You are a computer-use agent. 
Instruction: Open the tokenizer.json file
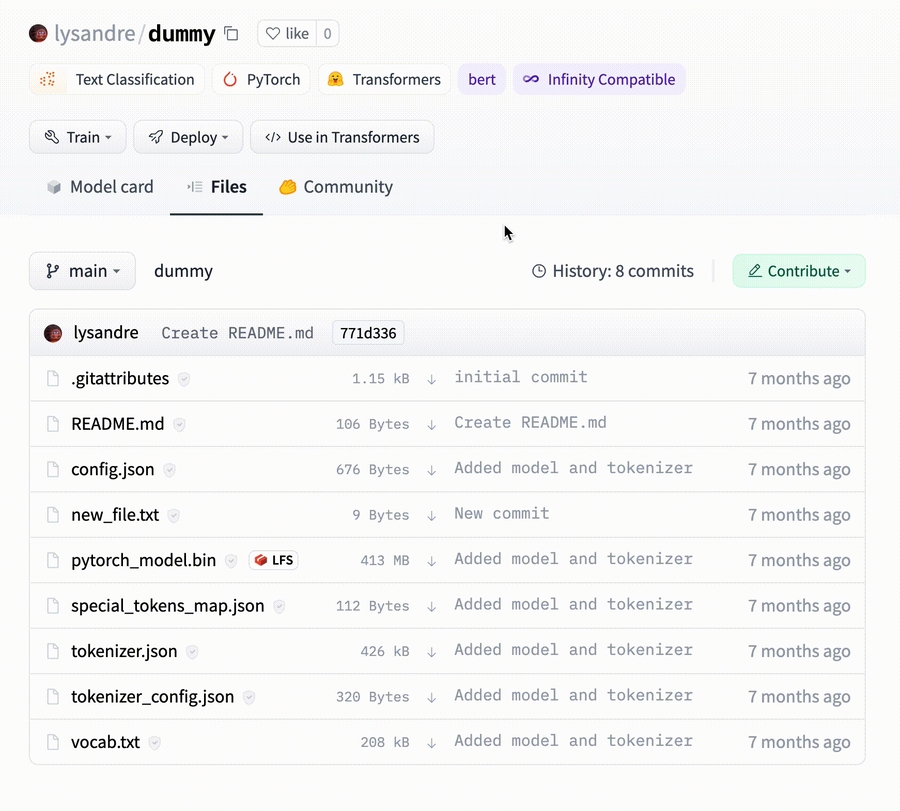pyautogui.click(x=124, y=651)
